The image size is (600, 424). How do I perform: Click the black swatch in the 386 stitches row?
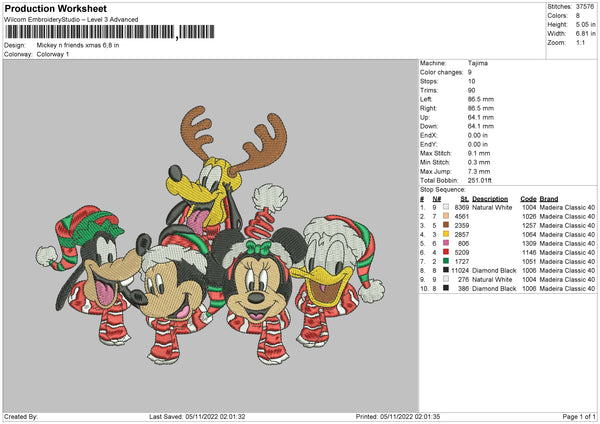pos(446,288)
